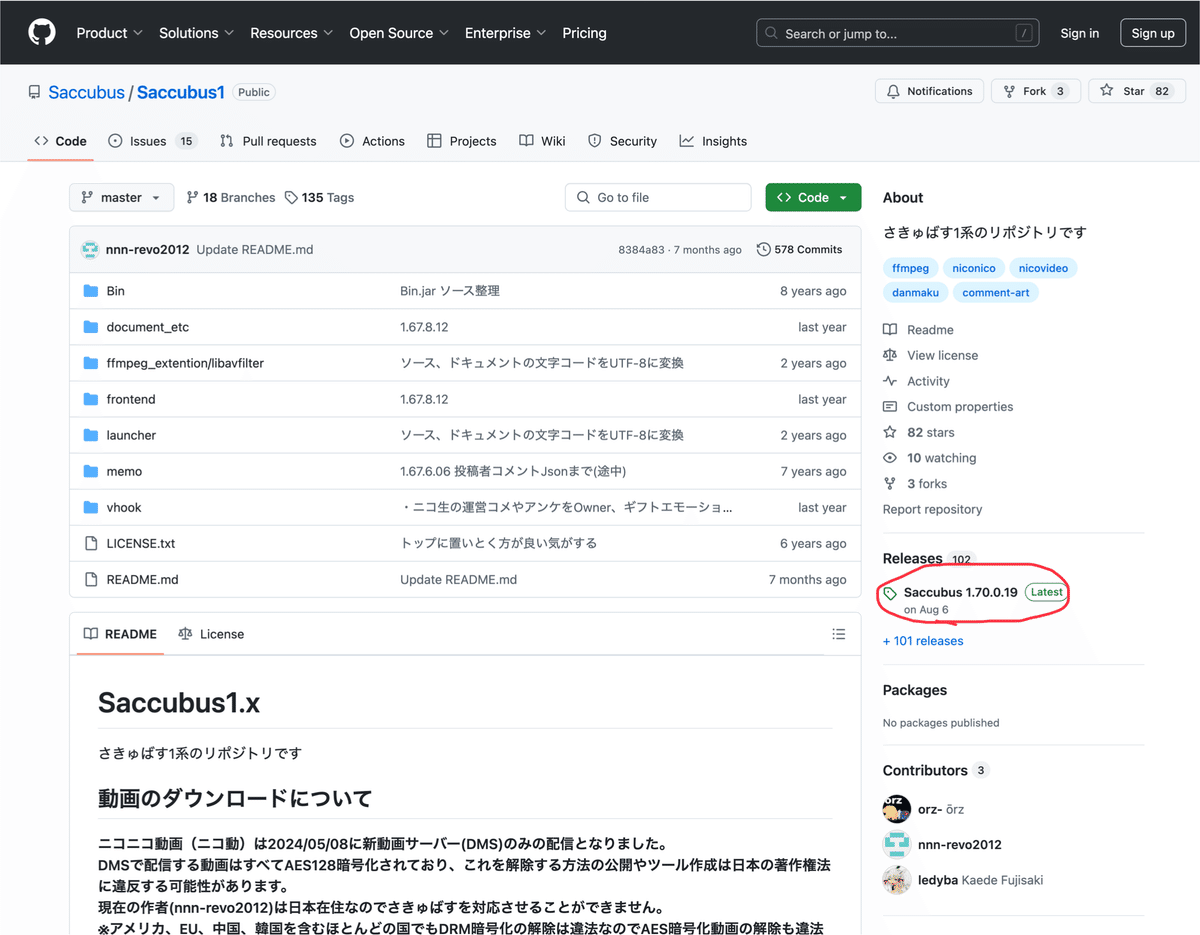The width and height of the screenshot is (1200, 935).
Task: Open the launcher folder
Action: [131, 435]
